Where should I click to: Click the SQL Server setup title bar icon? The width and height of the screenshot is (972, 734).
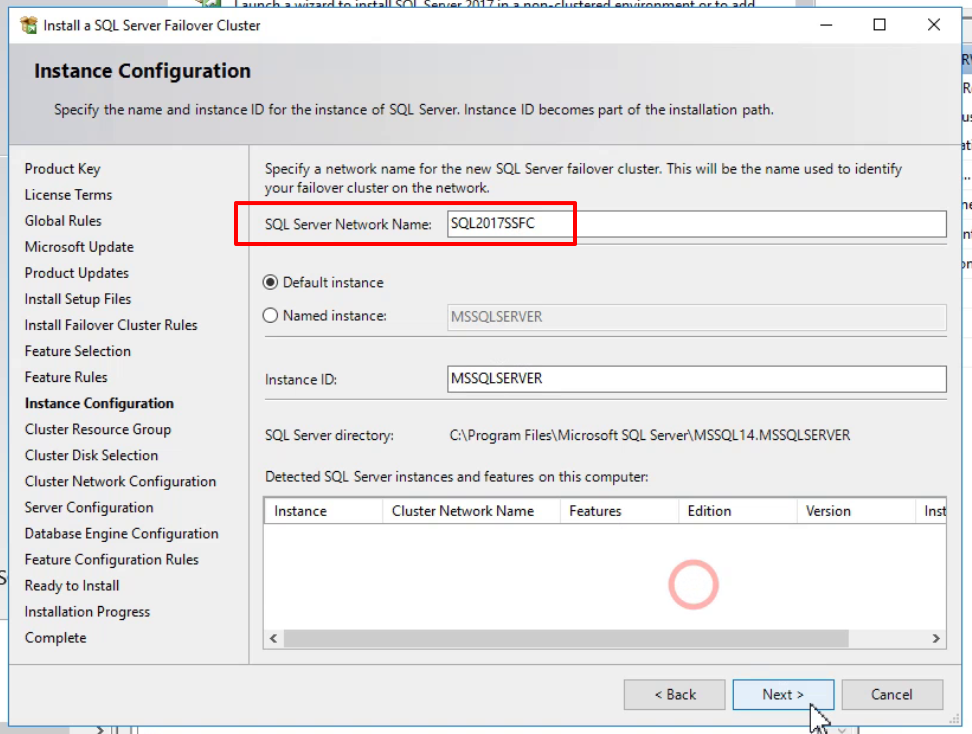29,25
